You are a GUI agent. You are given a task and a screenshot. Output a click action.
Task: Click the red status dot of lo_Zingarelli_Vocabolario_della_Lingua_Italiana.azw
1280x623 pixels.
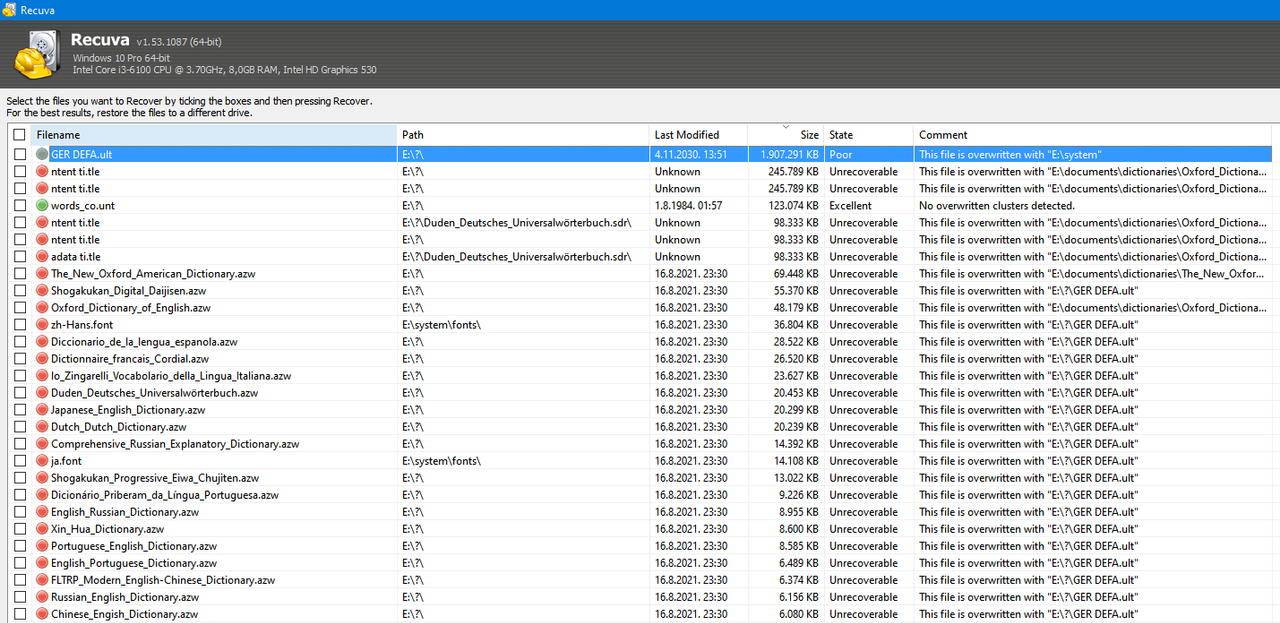42,376
